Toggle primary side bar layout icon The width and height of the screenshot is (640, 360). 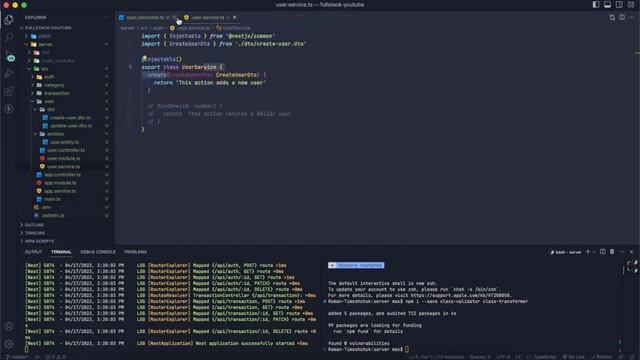596,4
